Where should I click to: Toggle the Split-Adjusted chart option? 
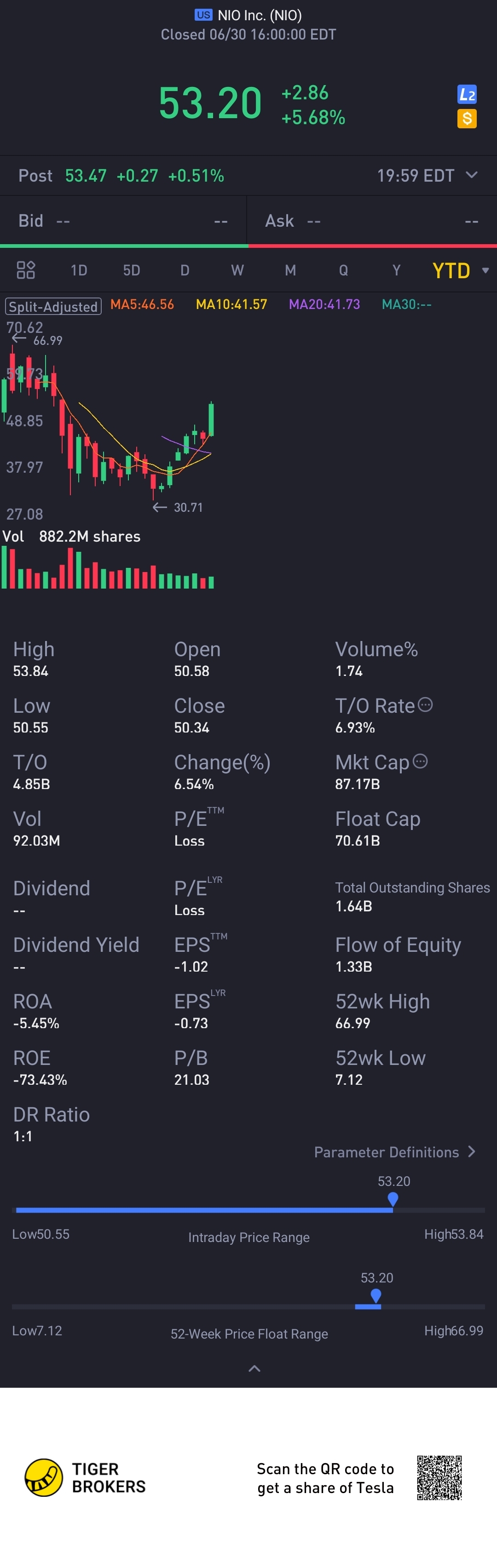pos(53,306)
